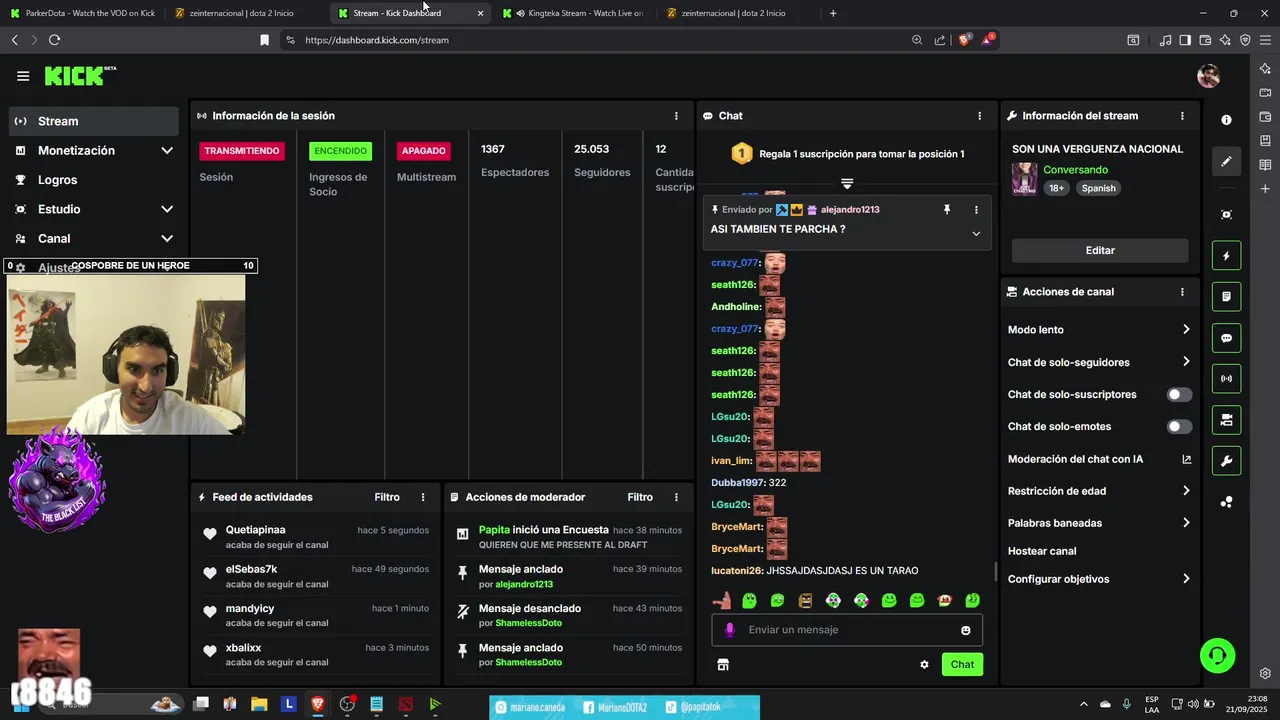Focus the Enviar un mensaje input
This screenshot has width=1280, height=720.
click(x=847, y=630)
